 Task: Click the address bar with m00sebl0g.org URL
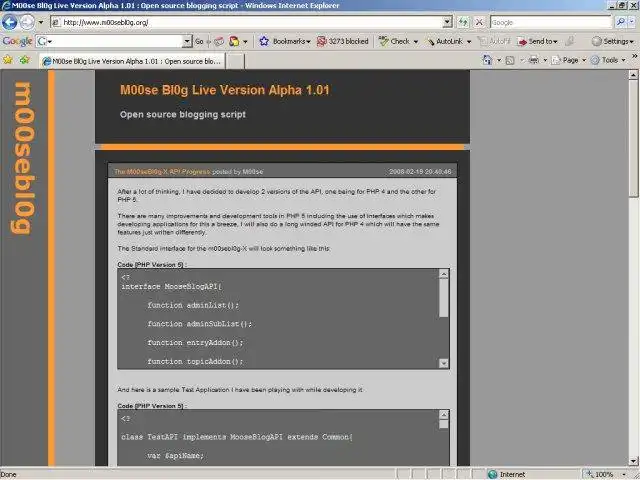[x=251, y=22]
